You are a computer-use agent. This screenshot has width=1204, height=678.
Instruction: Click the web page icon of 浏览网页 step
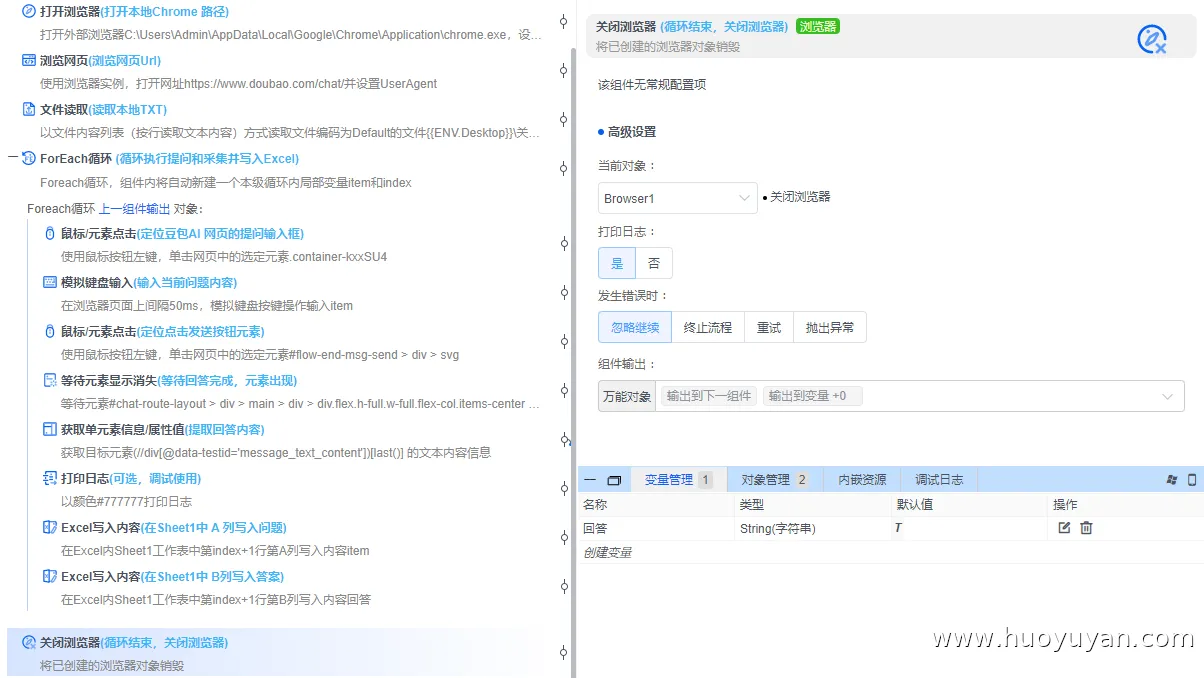pyautogui.click(x=29, y=60)
